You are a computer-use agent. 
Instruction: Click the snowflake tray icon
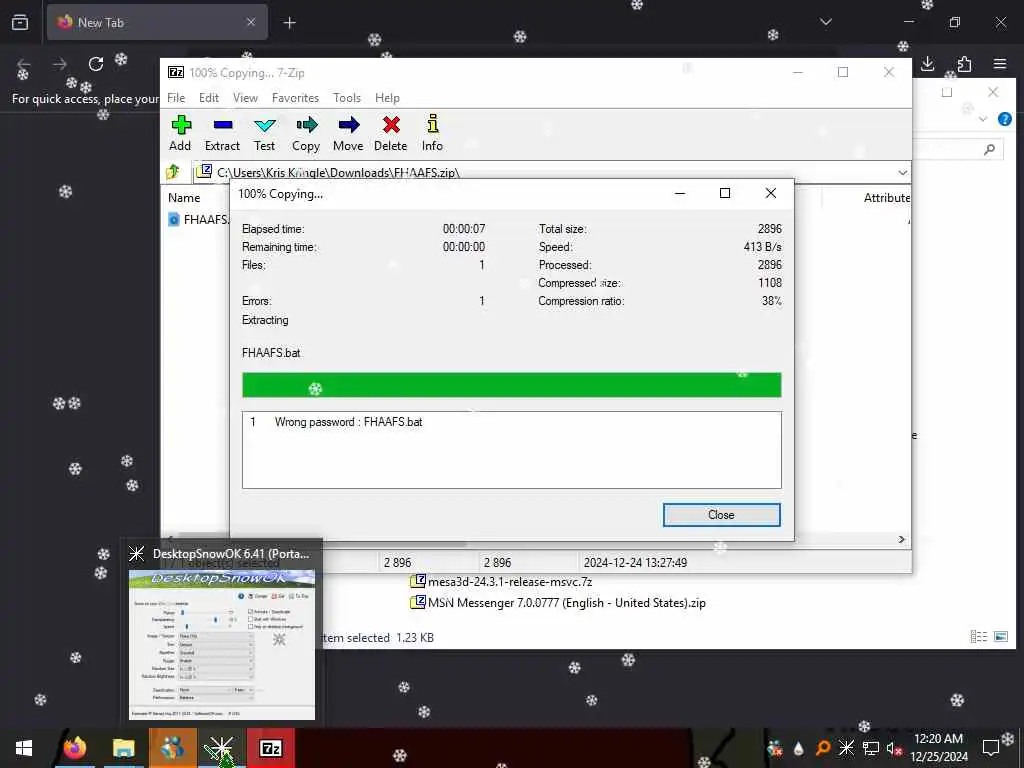click(846, 748)
